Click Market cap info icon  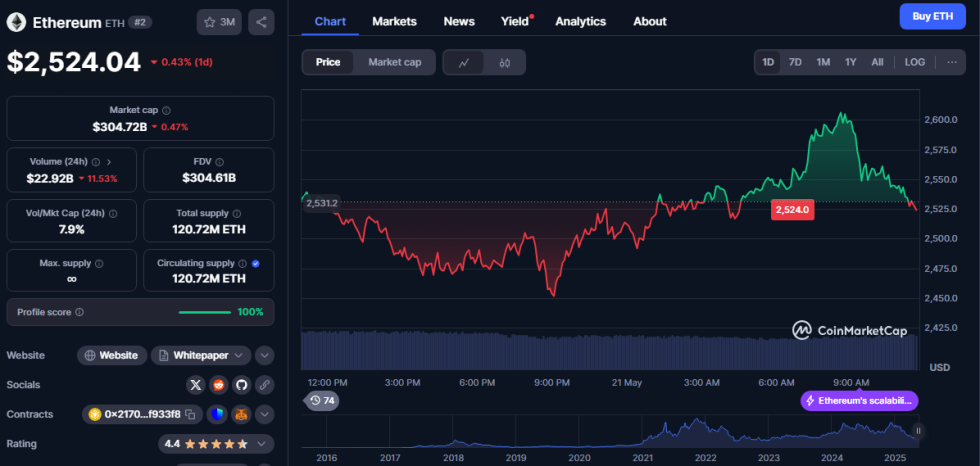tap(166, 110)
